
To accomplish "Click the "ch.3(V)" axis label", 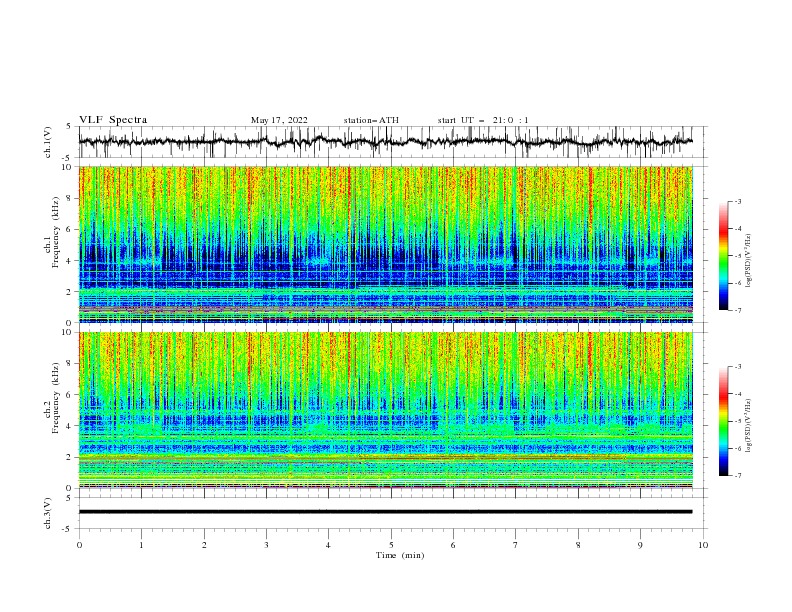I will 48,513.
